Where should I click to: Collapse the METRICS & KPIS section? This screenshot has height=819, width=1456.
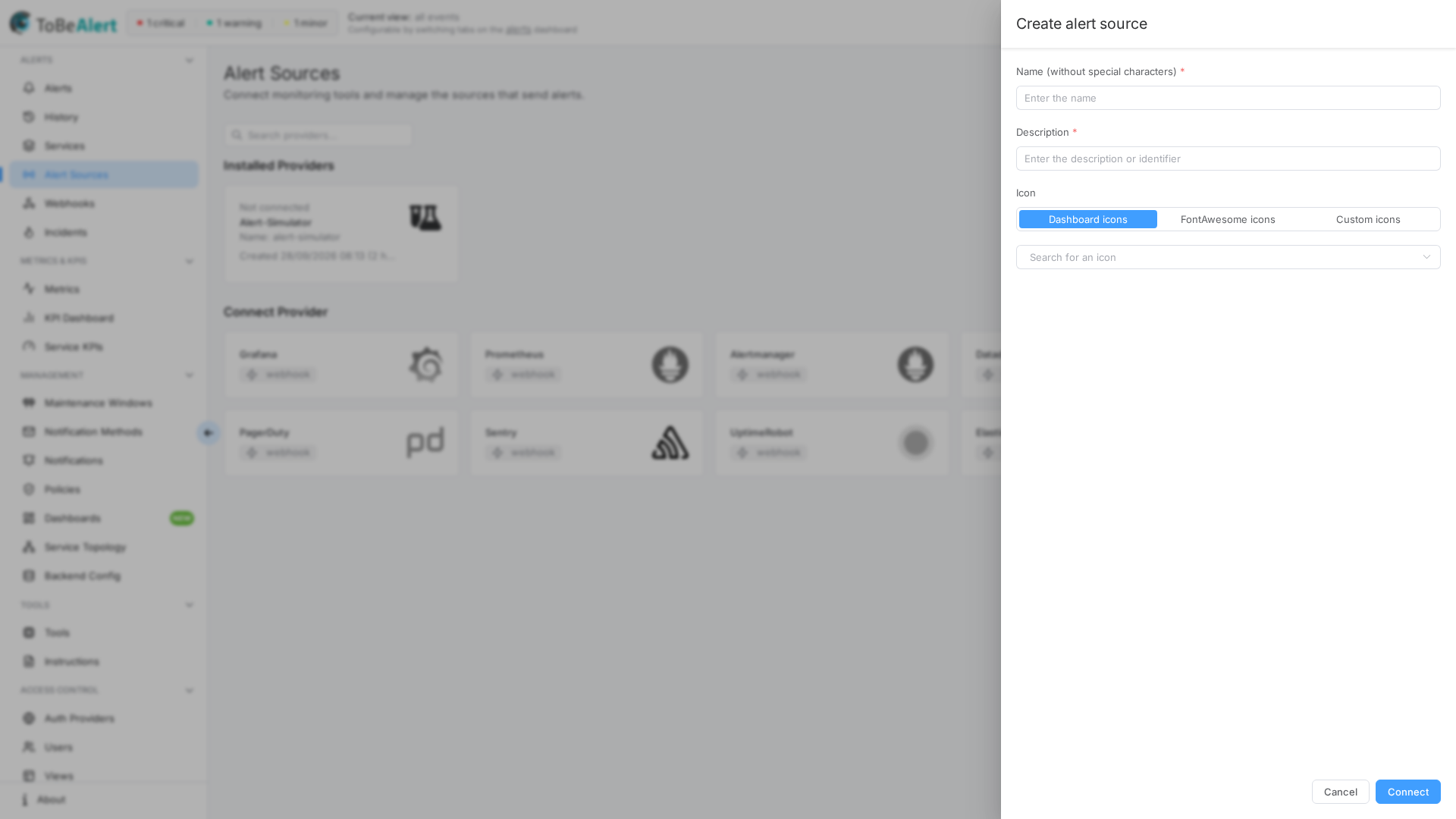[x=190, y=262]
